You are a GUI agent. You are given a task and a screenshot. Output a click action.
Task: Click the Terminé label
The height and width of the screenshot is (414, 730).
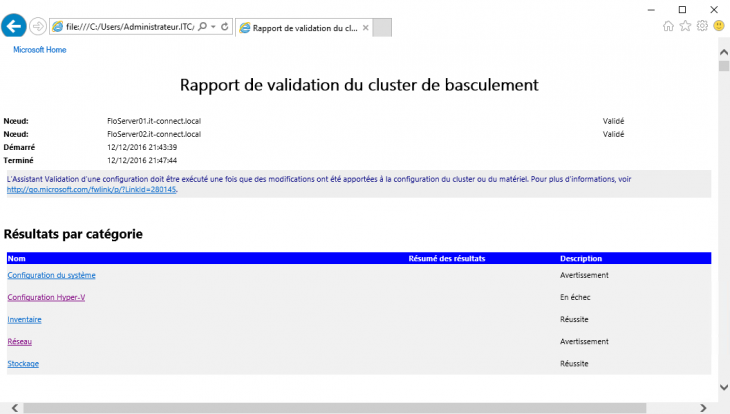tap(18, 160)
